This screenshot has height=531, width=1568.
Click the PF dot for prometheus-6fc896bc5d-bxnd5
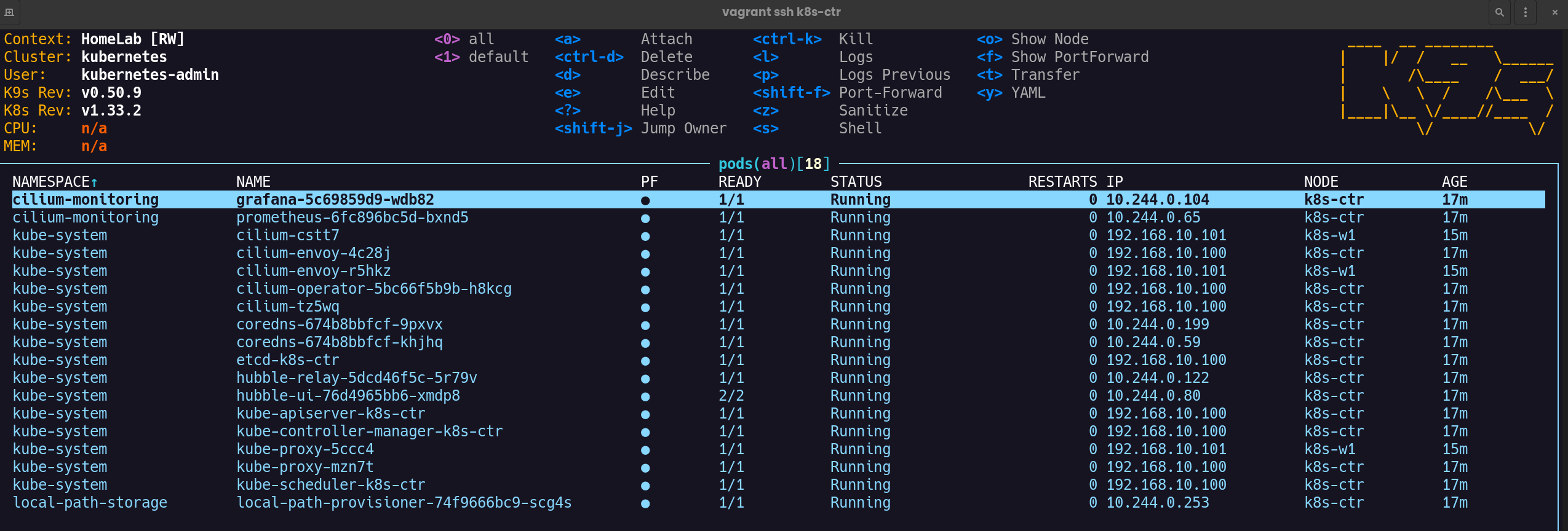[x=645, y=218]
